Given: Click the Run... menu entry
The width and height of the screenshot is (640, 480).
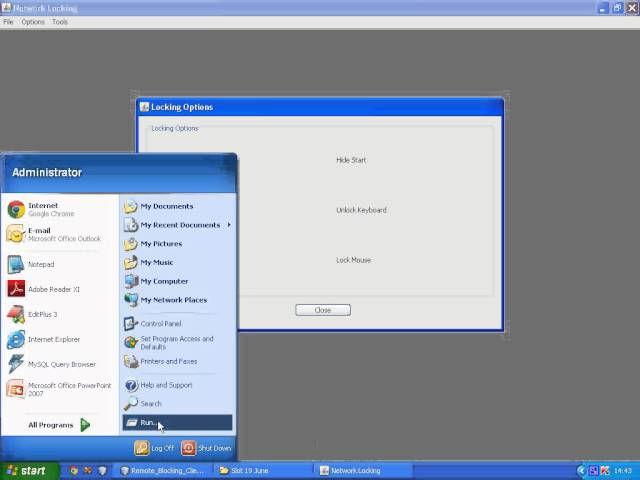Looking at the screenshot, I should tap(177, 422).
